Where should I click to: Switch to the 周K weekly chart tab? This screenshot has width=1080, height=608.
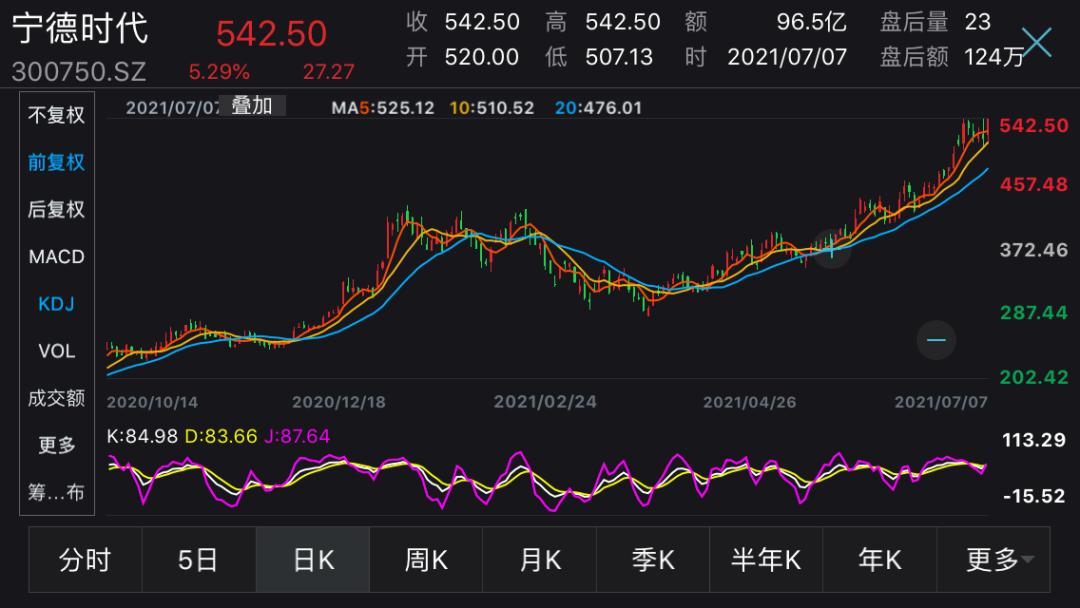click(x=426, y=560)
